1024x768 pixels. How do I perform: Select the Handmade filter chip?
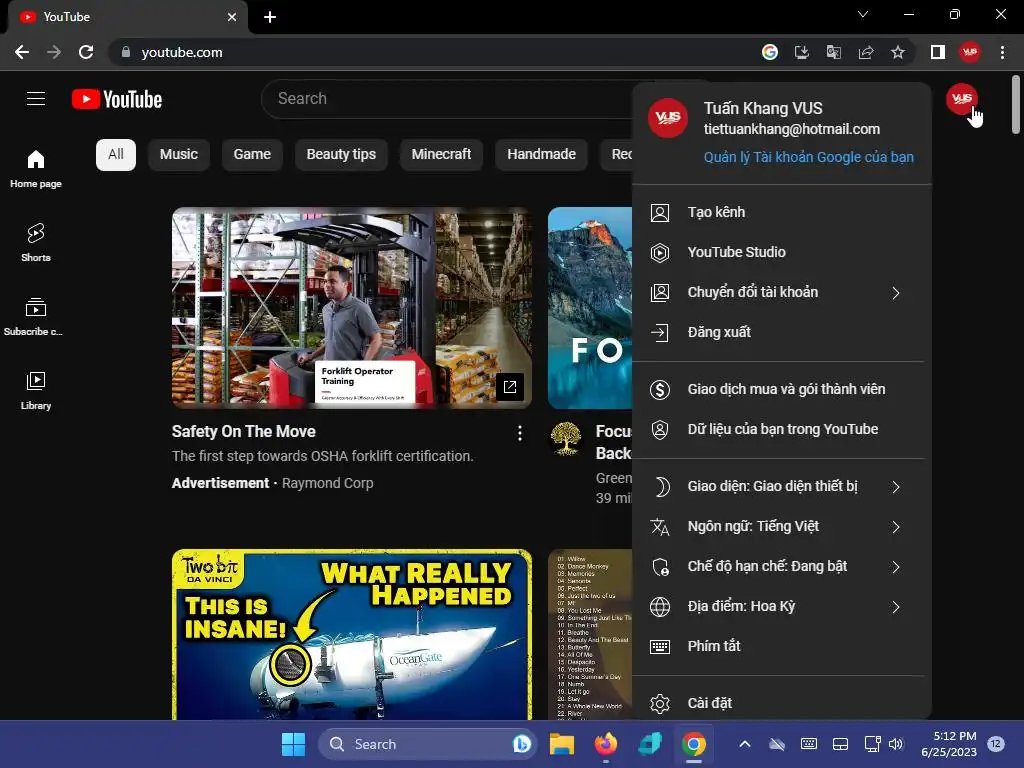point(541,155)
